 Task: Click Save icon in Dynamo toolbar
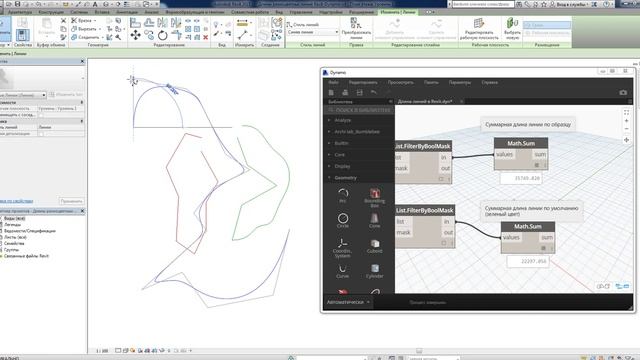(x=360, y=93)
